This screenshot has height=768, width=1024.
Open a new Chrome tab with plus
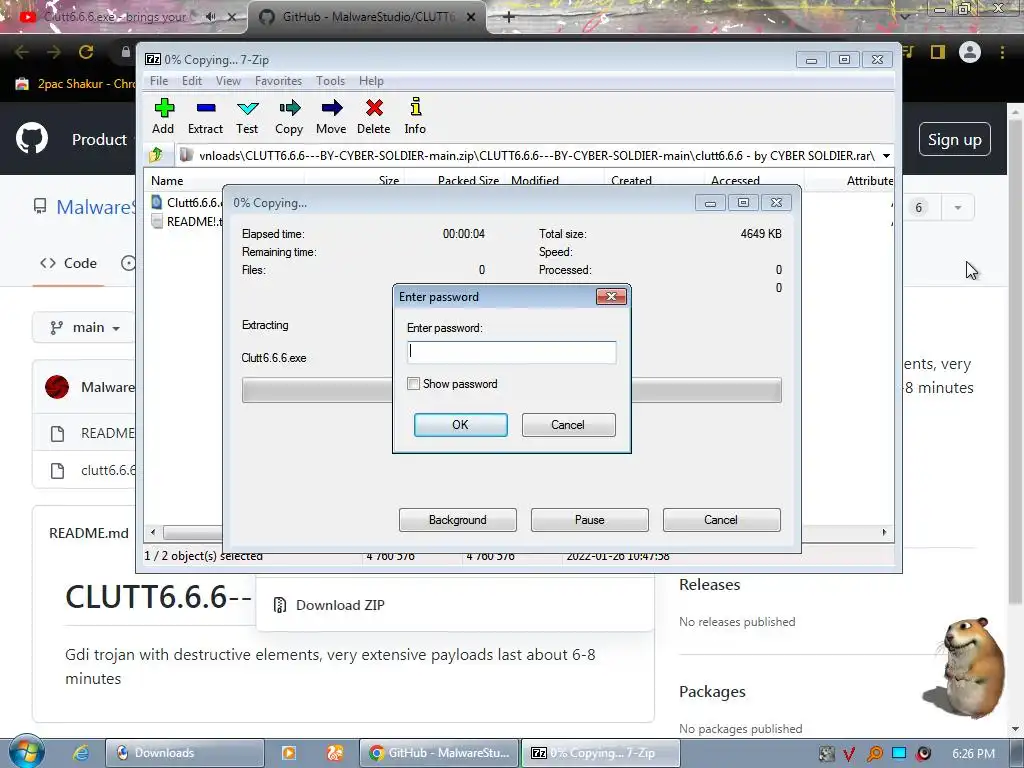tap(509, 17)
